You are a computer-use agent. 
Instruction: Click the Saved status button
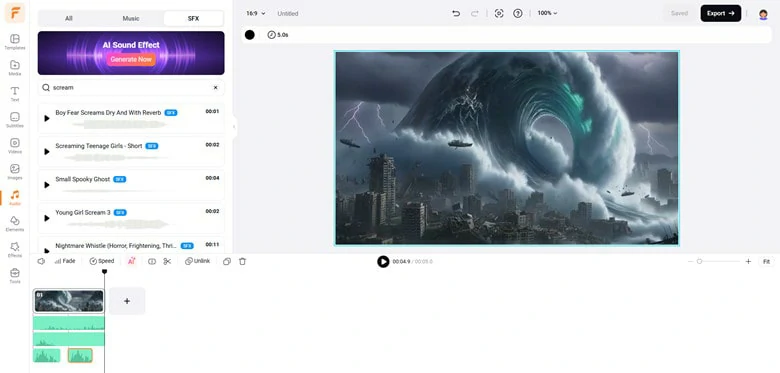(679, 13)
